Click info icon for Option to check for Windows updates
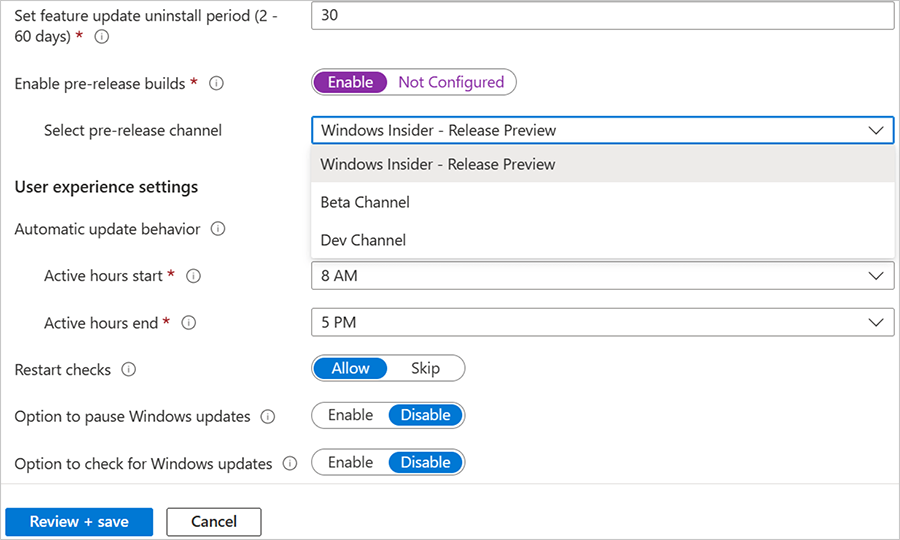The image size is (900, 540). (290, 463)
